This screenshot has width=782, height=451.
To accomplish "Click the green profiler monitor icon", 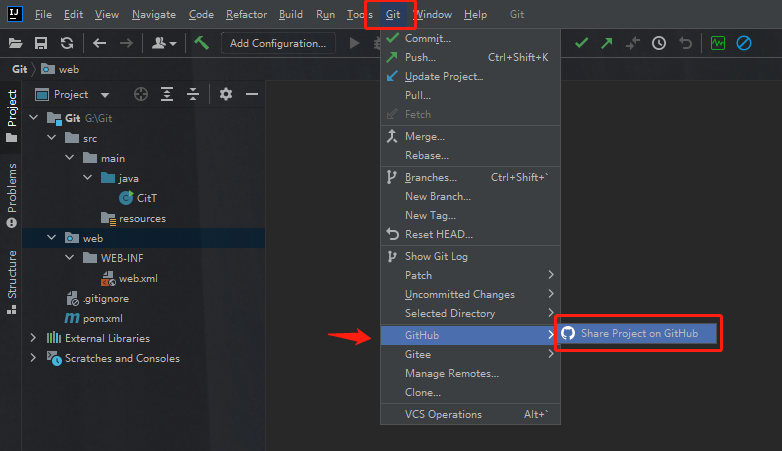I will [718, 43].
